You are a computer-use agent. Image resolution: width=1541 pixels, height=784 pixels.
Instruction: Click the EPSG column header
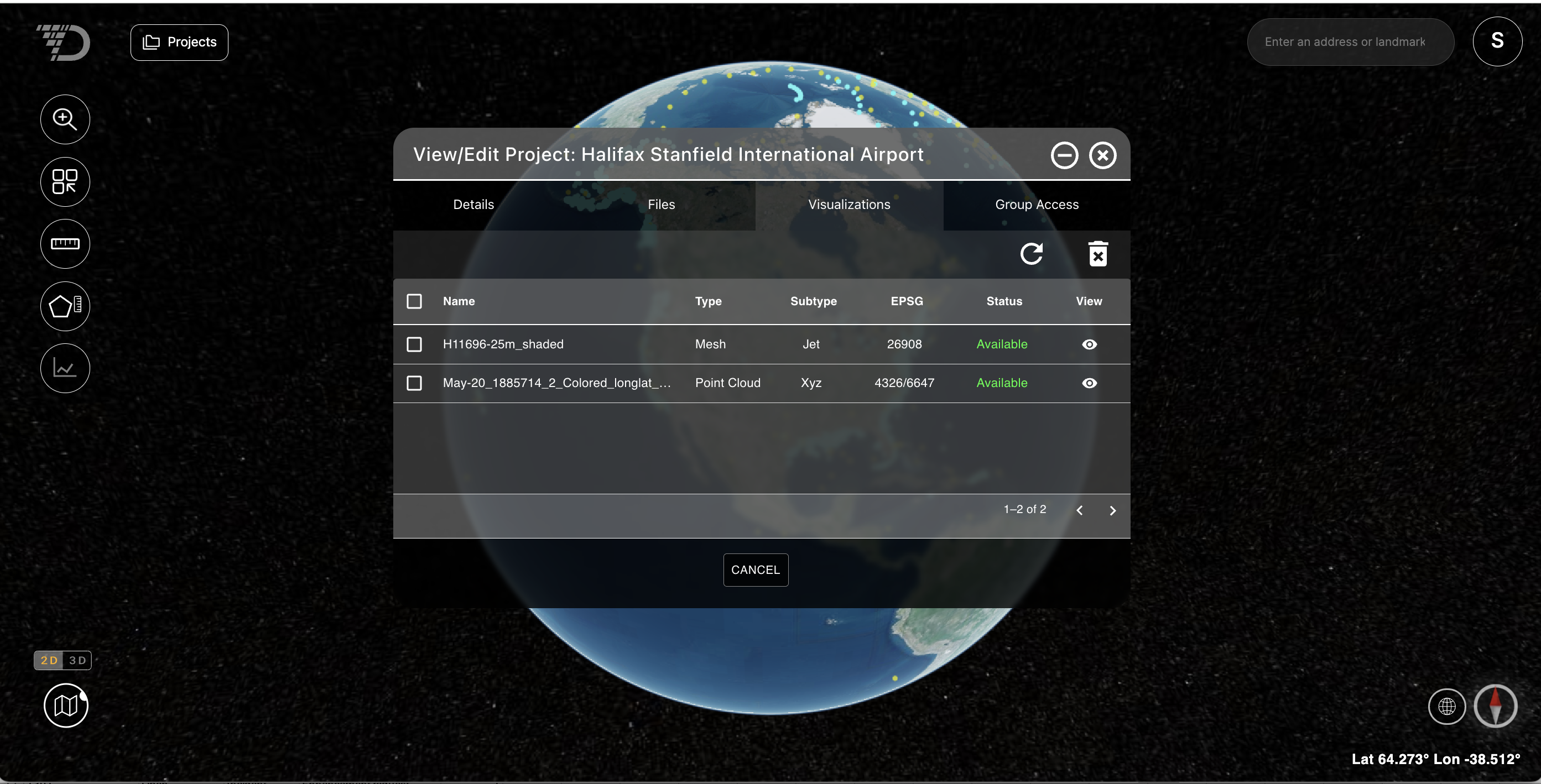coord(907,301)
